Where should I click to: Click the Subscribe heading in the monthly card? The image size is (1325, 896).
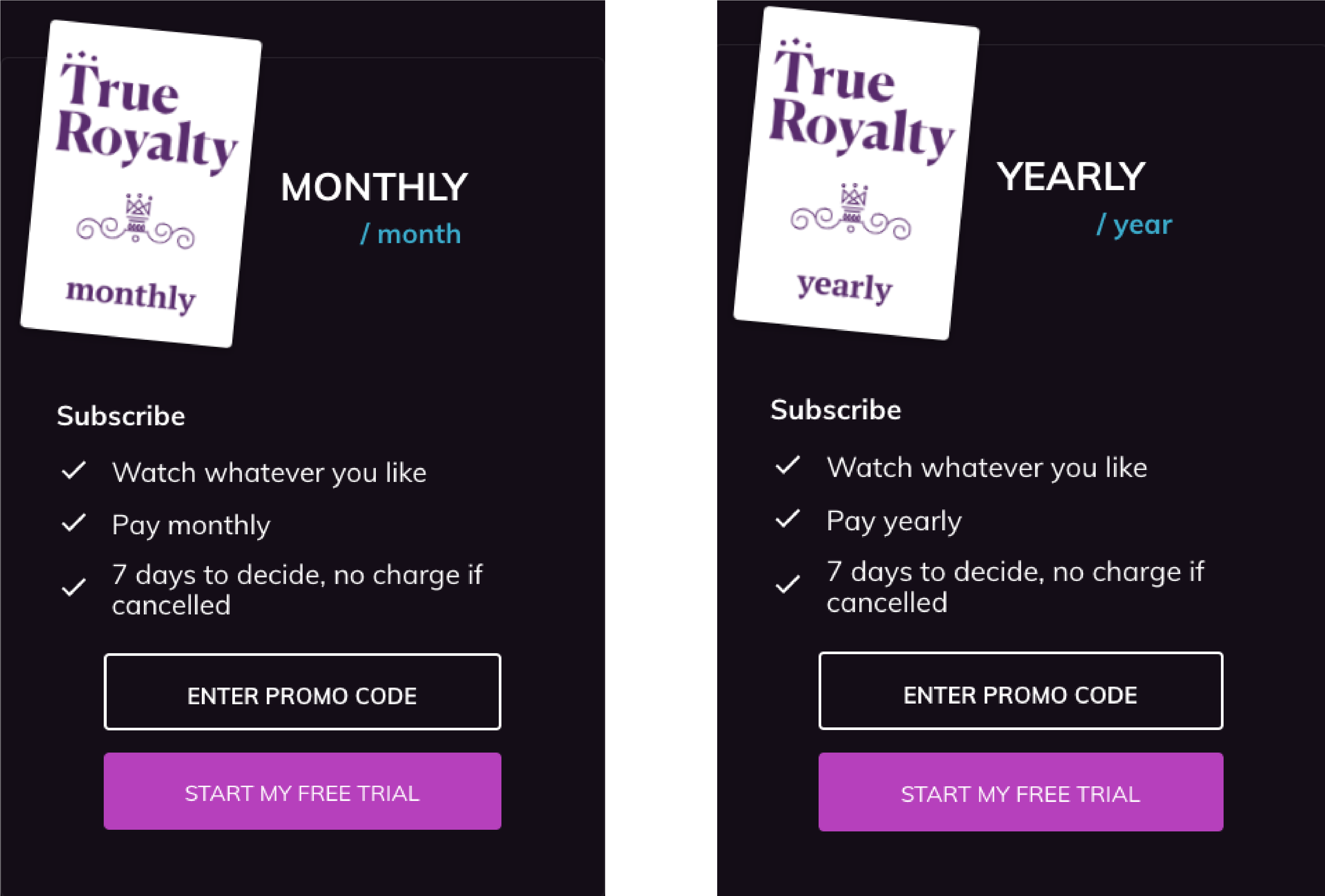coord(121,415)
